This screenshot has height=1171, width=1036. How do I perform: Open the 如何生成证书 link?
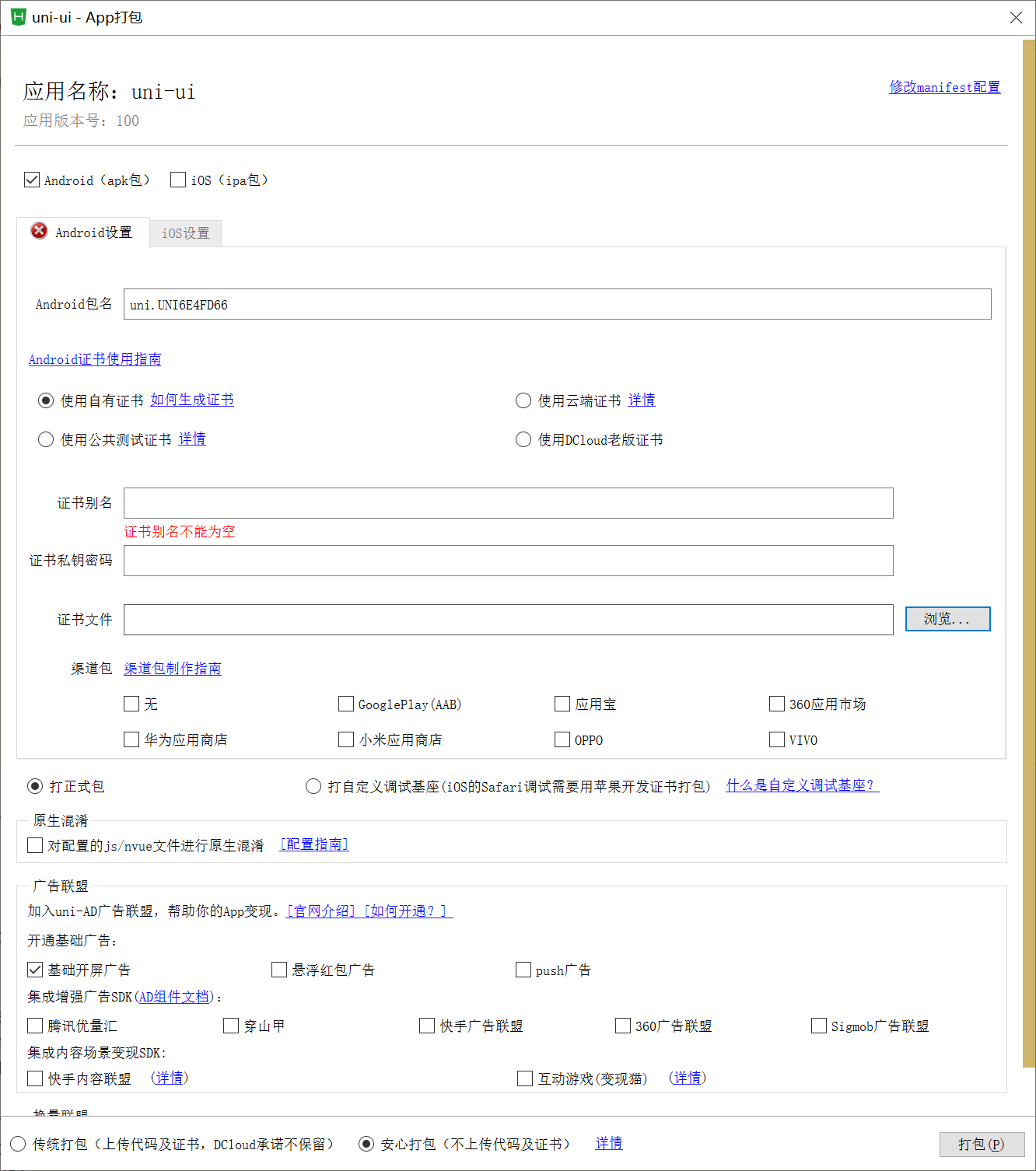coord(192,400)
